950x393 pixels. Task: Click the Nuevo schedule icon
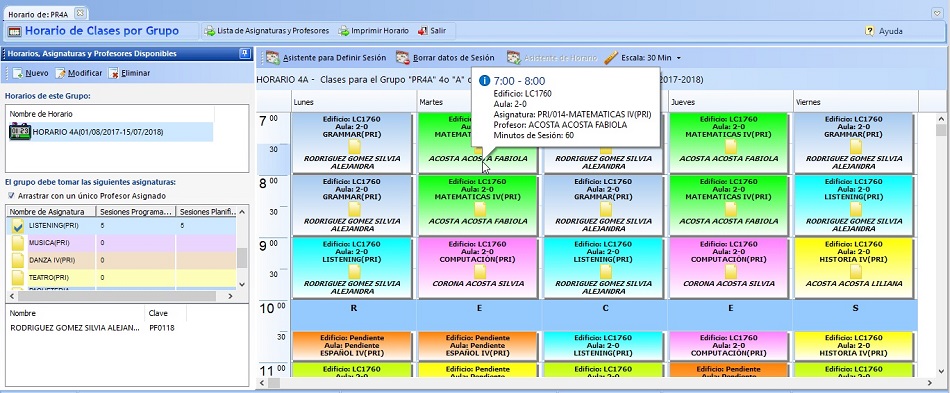[x=18, y=73]
